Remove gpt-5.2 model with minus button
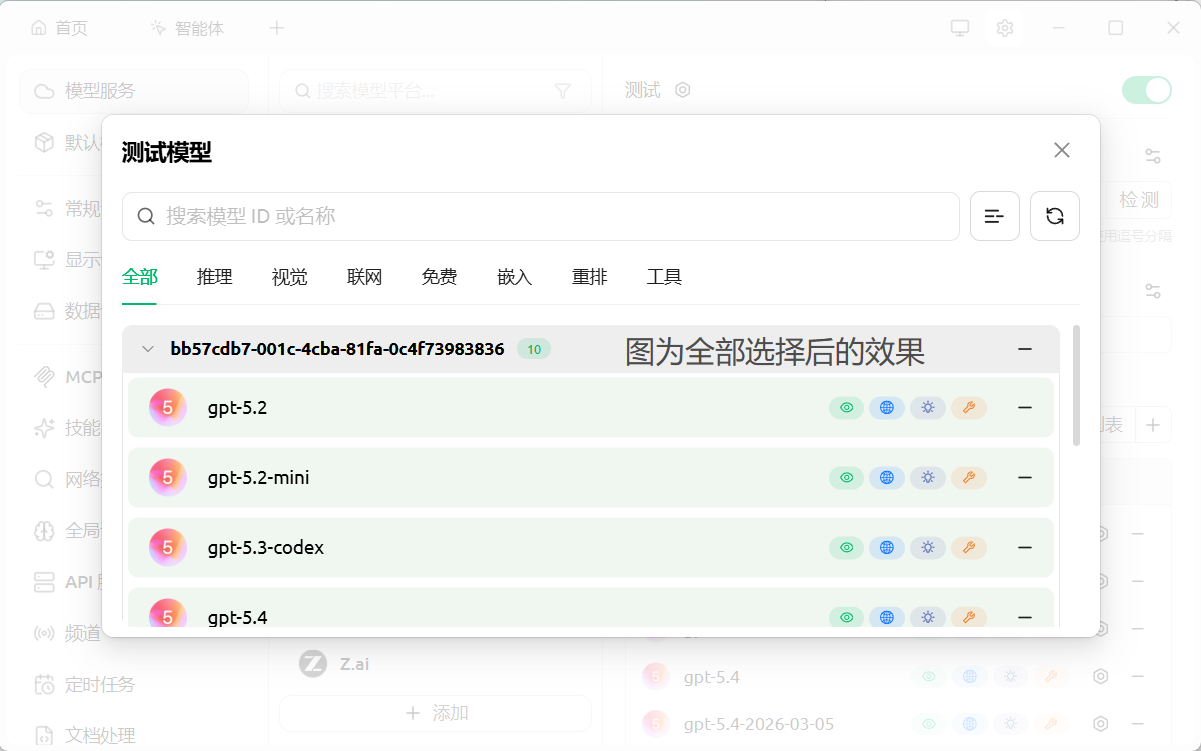Image resolution: width=1201 pixels, height=751 pixels. (x=1025, y=407)
